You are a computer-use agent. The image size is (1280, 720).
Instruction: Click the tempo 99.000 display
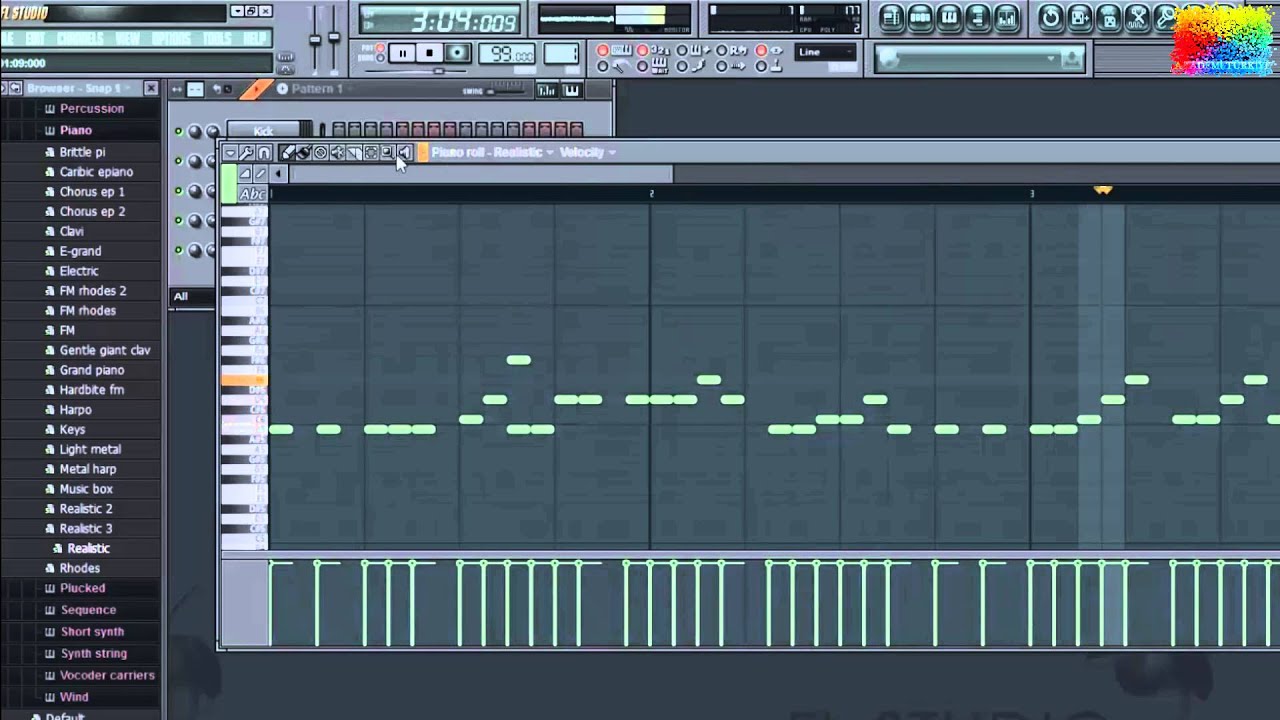coord(509,54)
